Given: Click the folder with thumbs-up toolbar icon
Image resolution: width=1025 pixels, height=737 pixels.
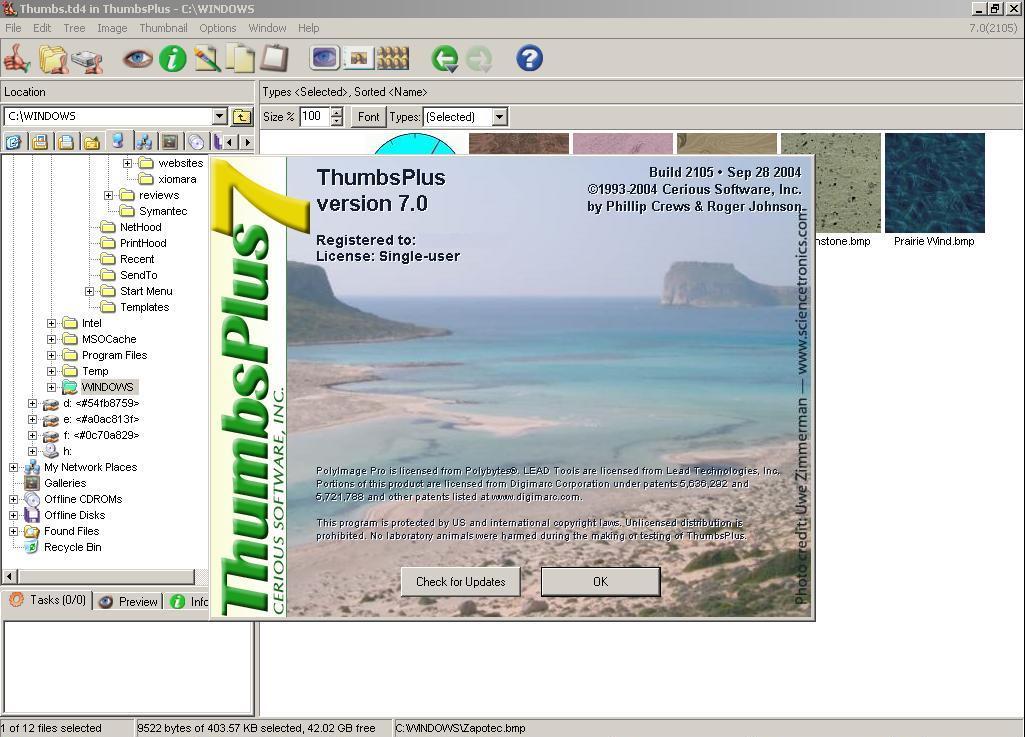Looking at the screenshot, I should tap(53, 59).
